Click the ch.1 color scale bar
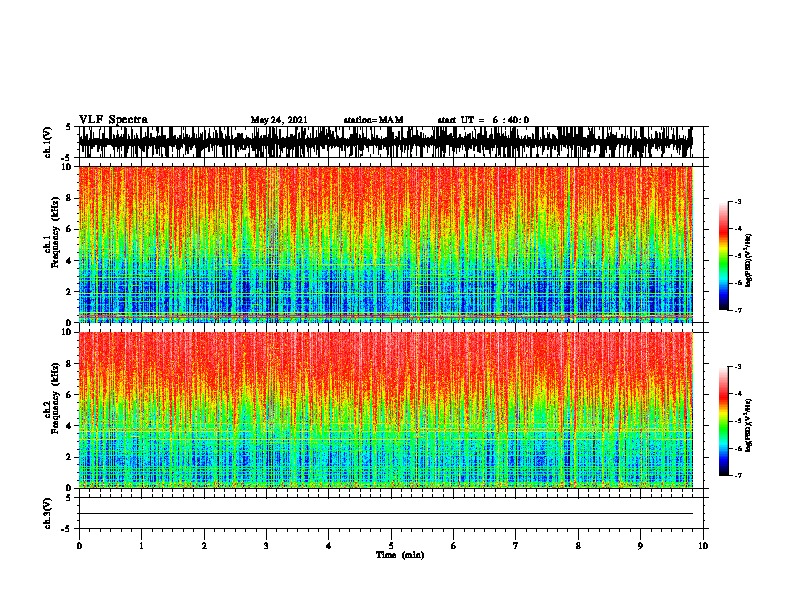This screenshot has height=612, width=792. [724, 256]
